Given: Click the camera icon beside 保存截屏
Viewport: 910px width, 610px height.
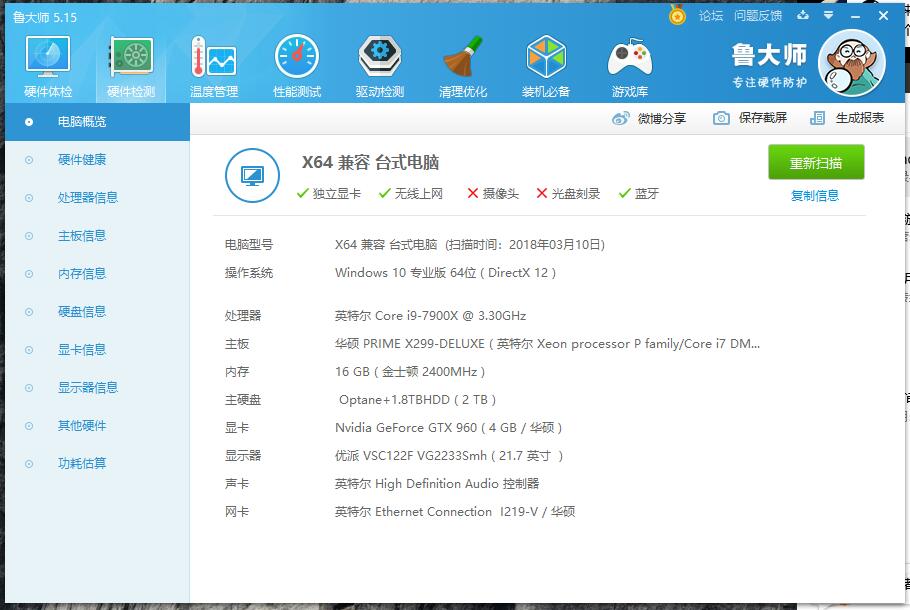Looking at the screenshot, I should 721,118.
